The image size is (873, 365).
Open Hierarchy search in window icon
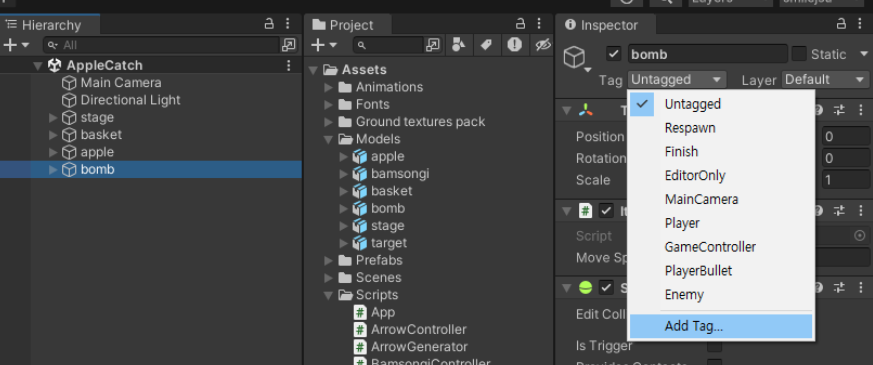[x=288, y=45]
